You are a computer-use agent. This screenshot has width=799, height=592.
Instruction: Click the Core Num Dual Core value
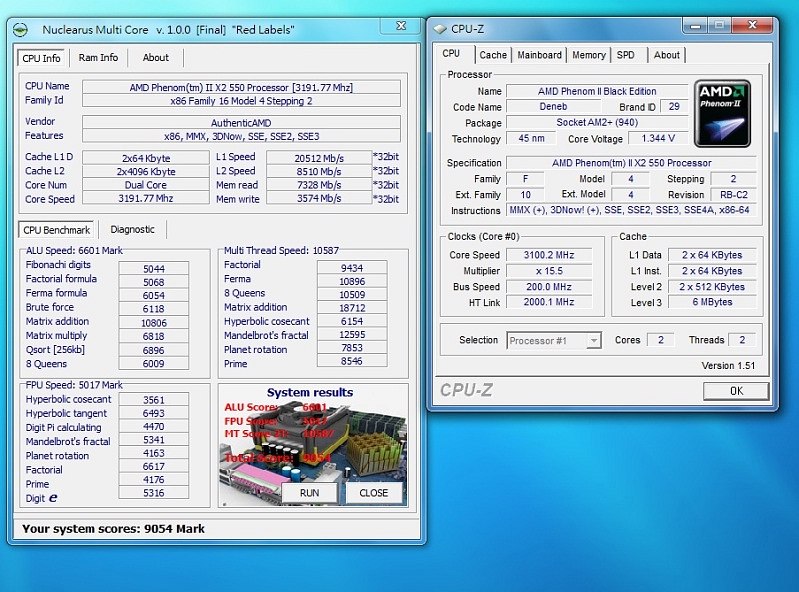[x=146, y=185]
